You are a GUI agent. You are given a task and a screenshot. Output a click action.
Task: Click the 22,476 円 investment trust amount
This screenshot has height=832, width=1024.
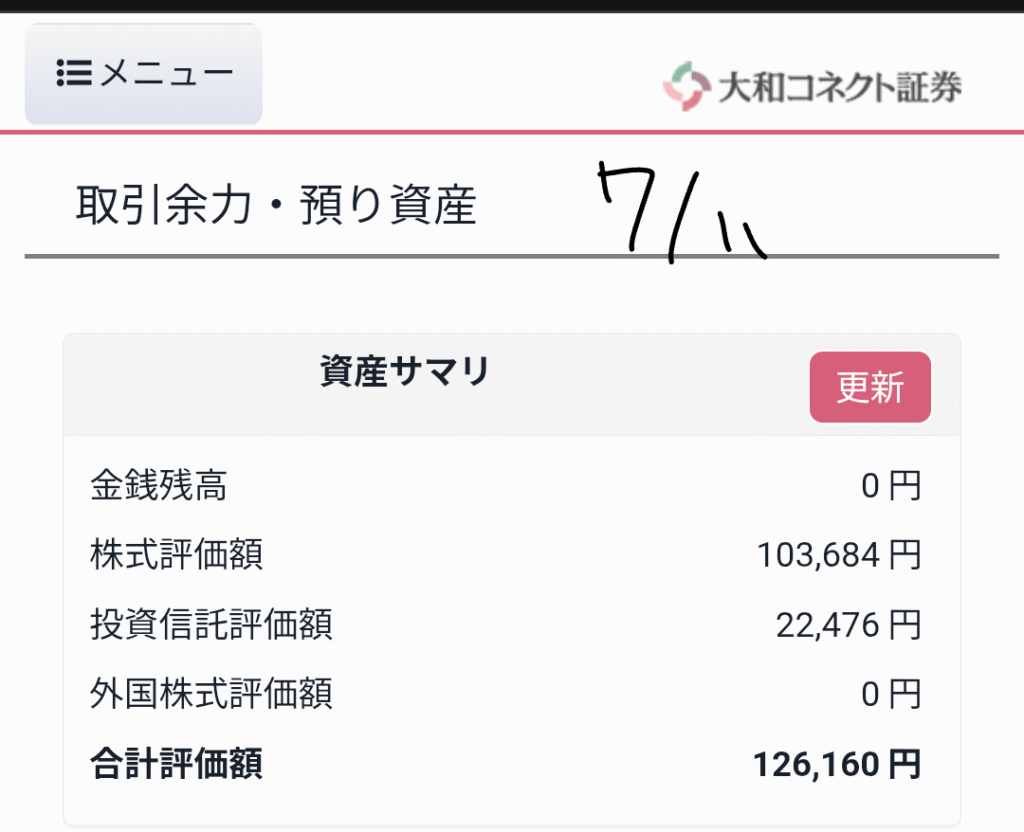point(848,625)
